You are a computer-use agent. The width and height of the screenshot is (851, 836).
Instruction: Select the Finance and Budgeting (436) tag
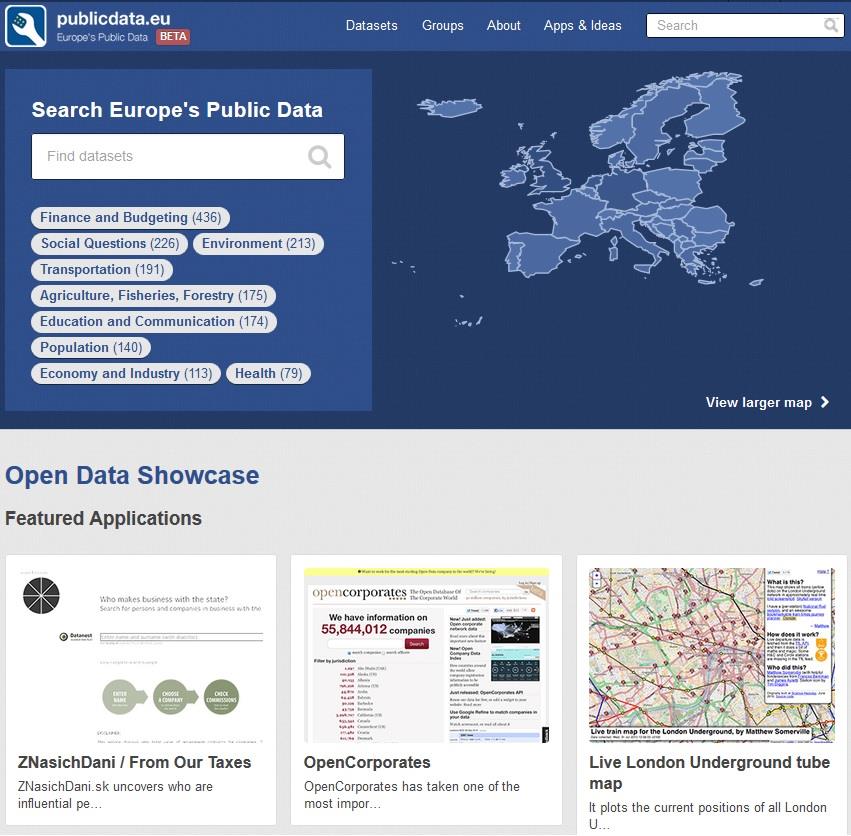[130, 218]
